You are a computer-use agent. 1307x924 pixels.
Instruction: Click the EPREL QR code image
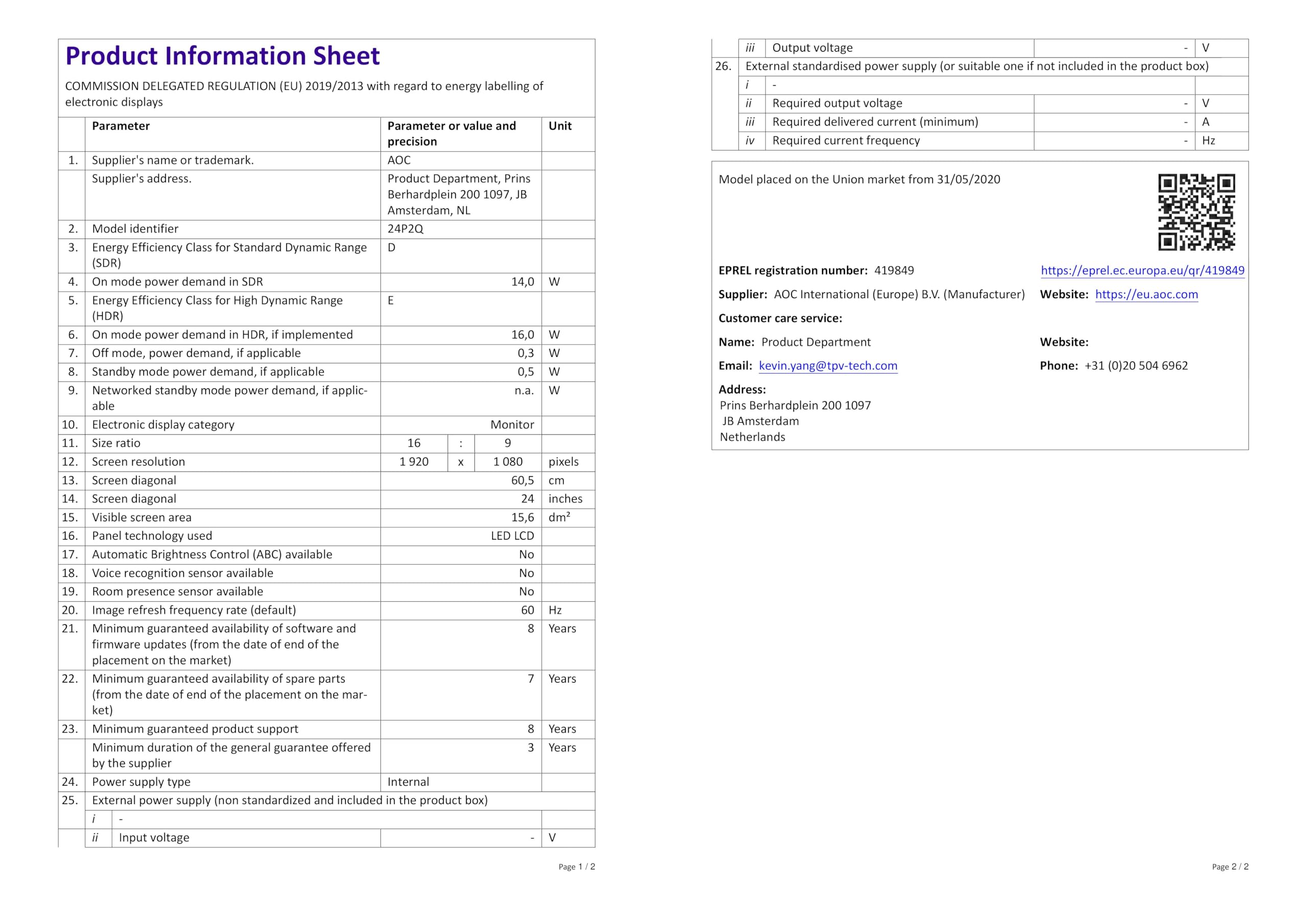(x=1196, y=212)
